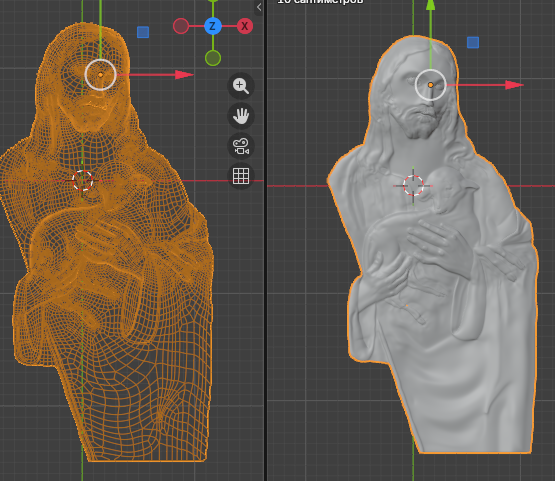Click the 3D cursor in the solid viewport
The image size is (555, 481).
click(x=413, y=185)
